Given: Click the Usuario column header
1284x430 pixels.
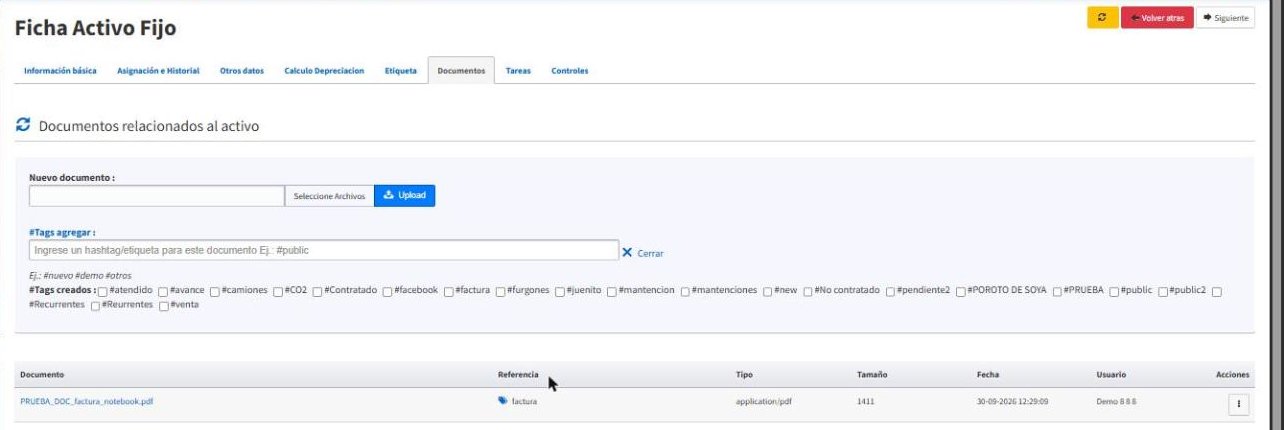Looking at the screenshot, I should point(1111,375).
